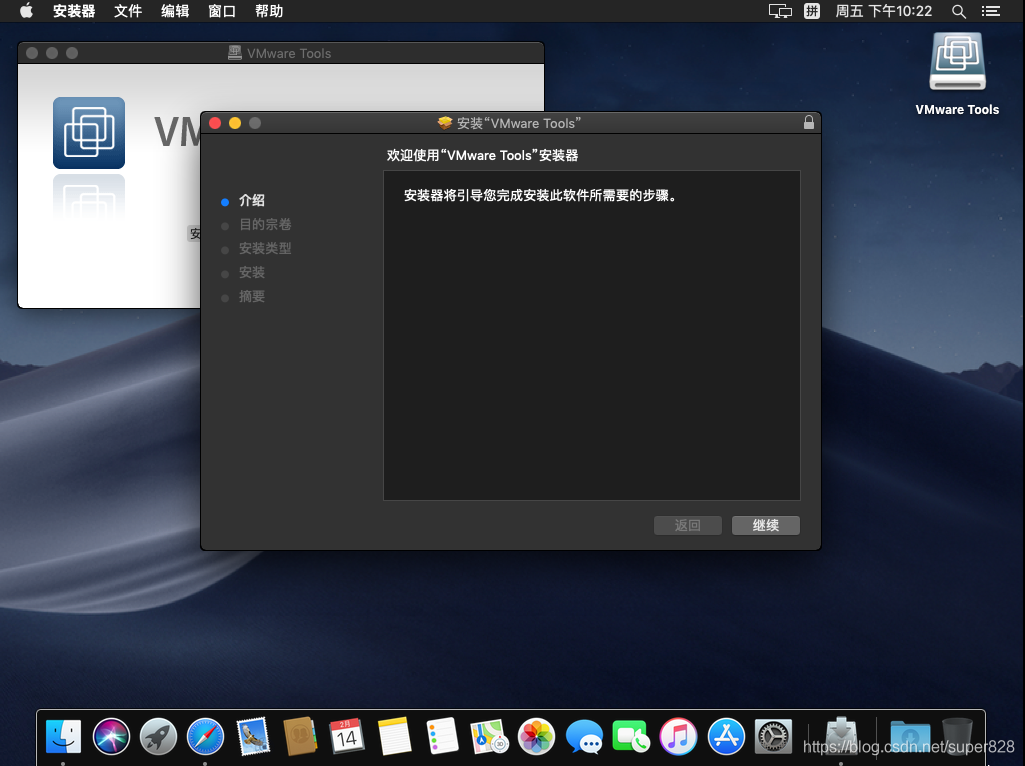Close the installer window with red button
The width and height of the screenshot is (1025, 766).
coord(215,123)
